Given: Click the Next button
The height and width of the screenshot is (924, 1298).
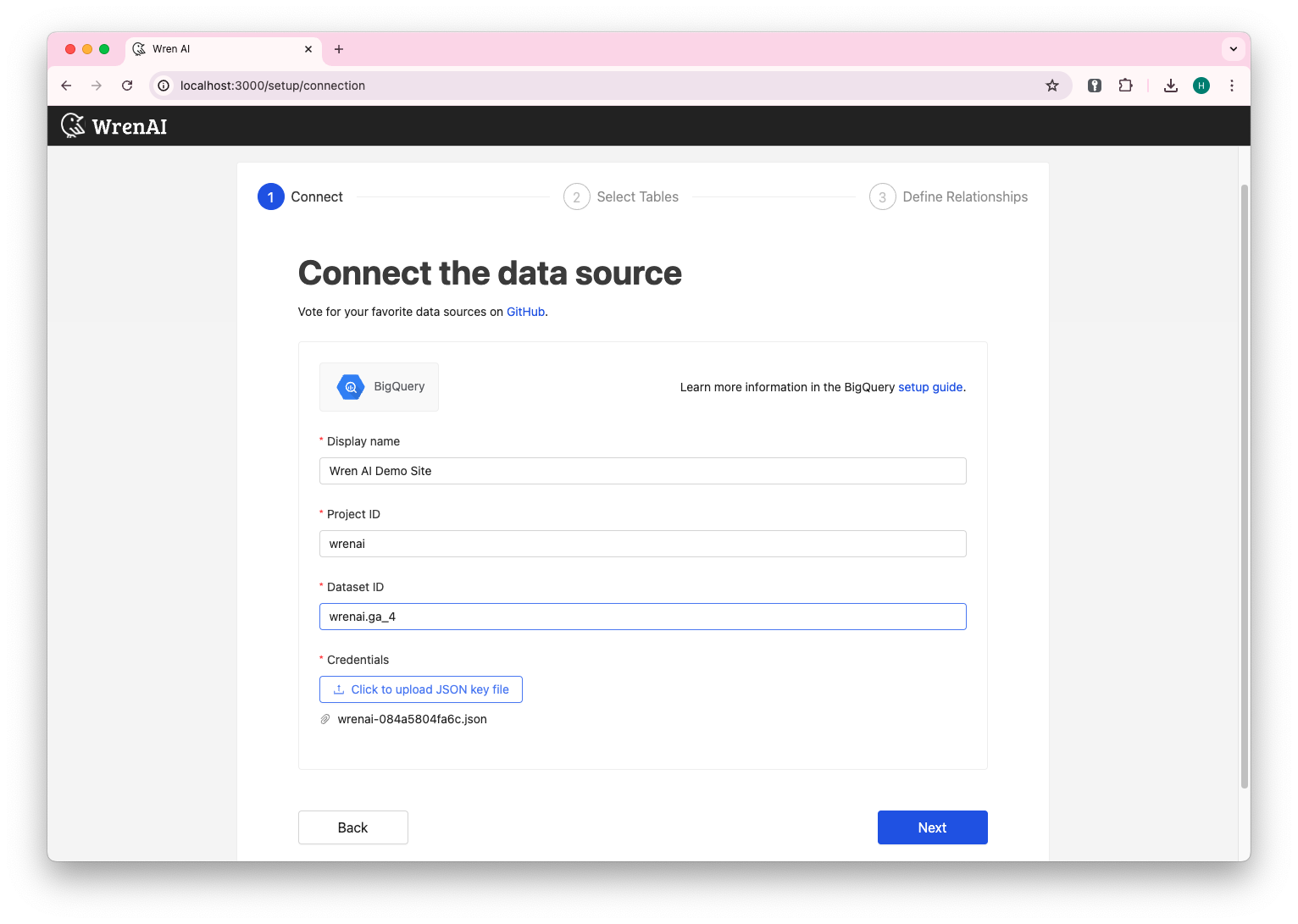Looking at the screenshot, I should click(x=933, y=827).
